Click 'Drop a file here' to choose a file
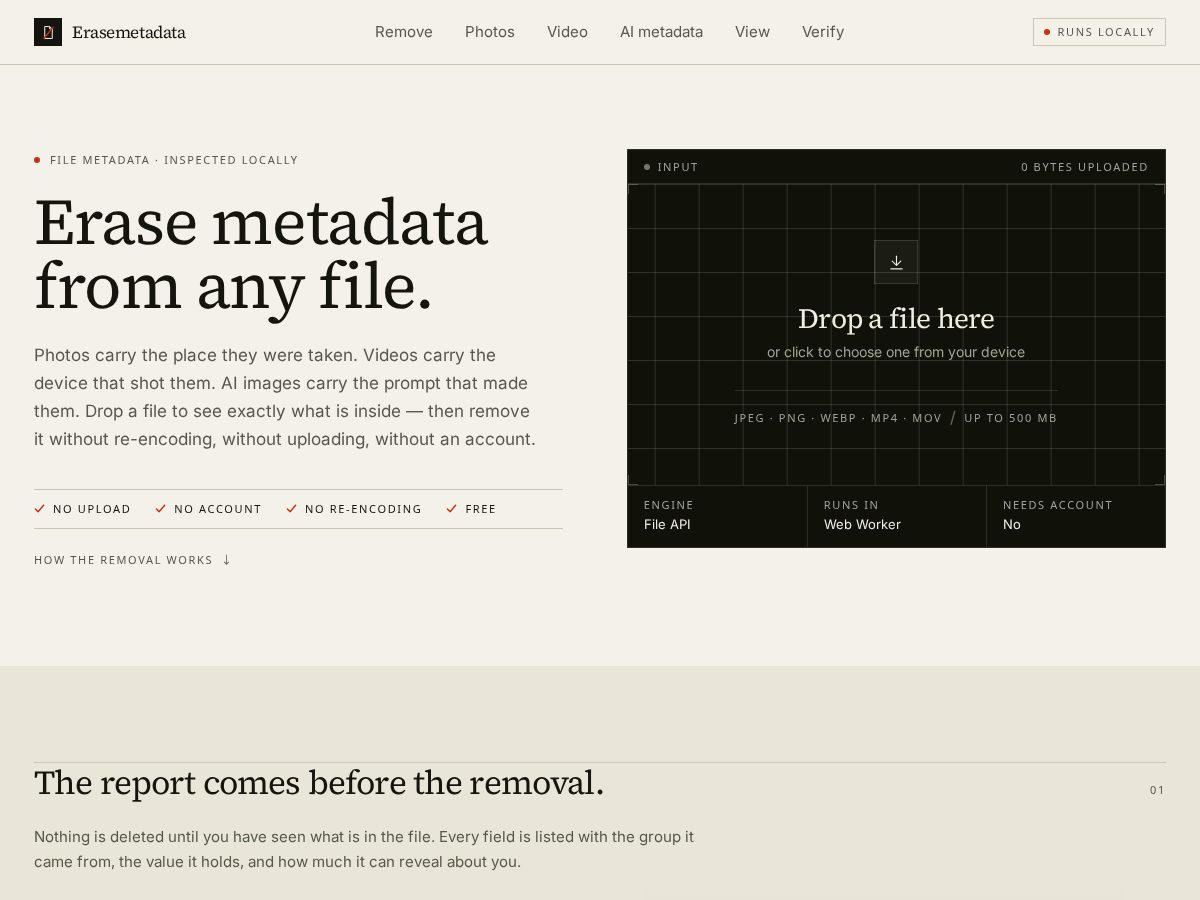The width and height of the screenshot is (1200, 900). 896,319
